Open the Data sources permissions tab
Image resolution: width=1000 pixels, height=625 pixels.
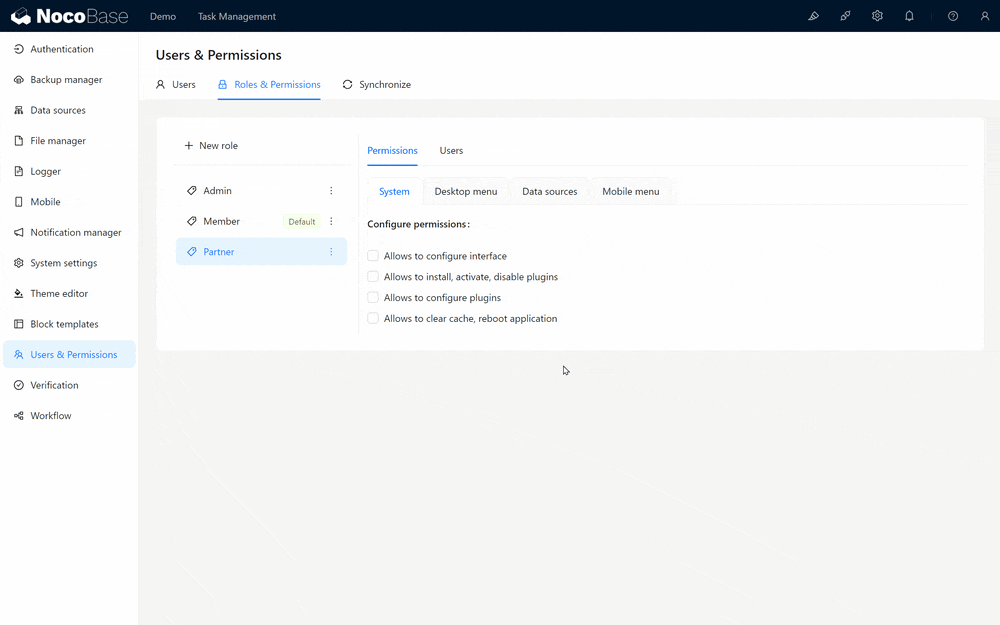(x=550, y=191)
